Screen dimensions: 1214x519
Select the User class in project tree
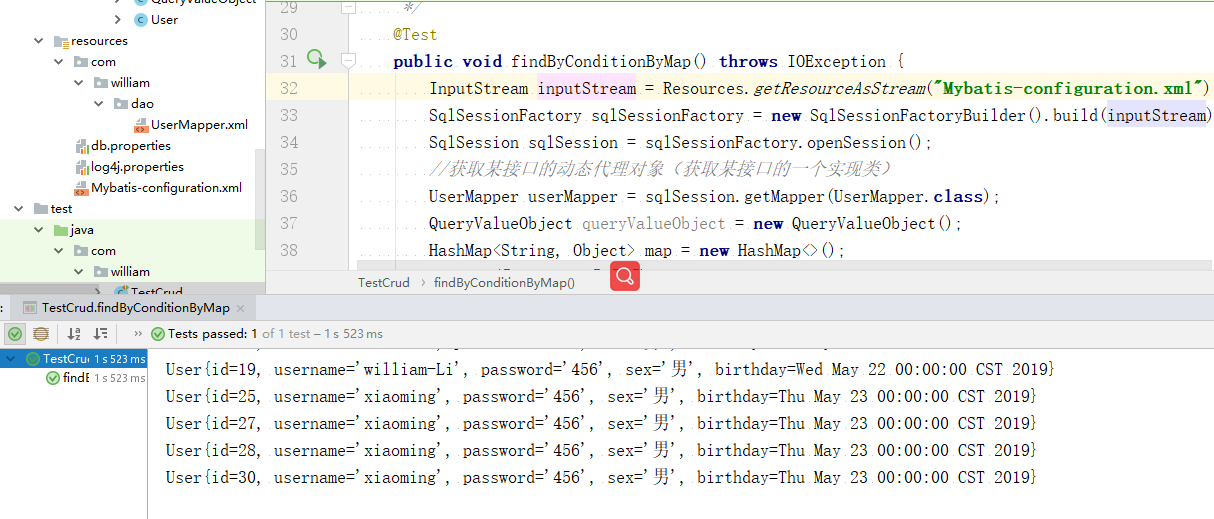coord(164,19)
